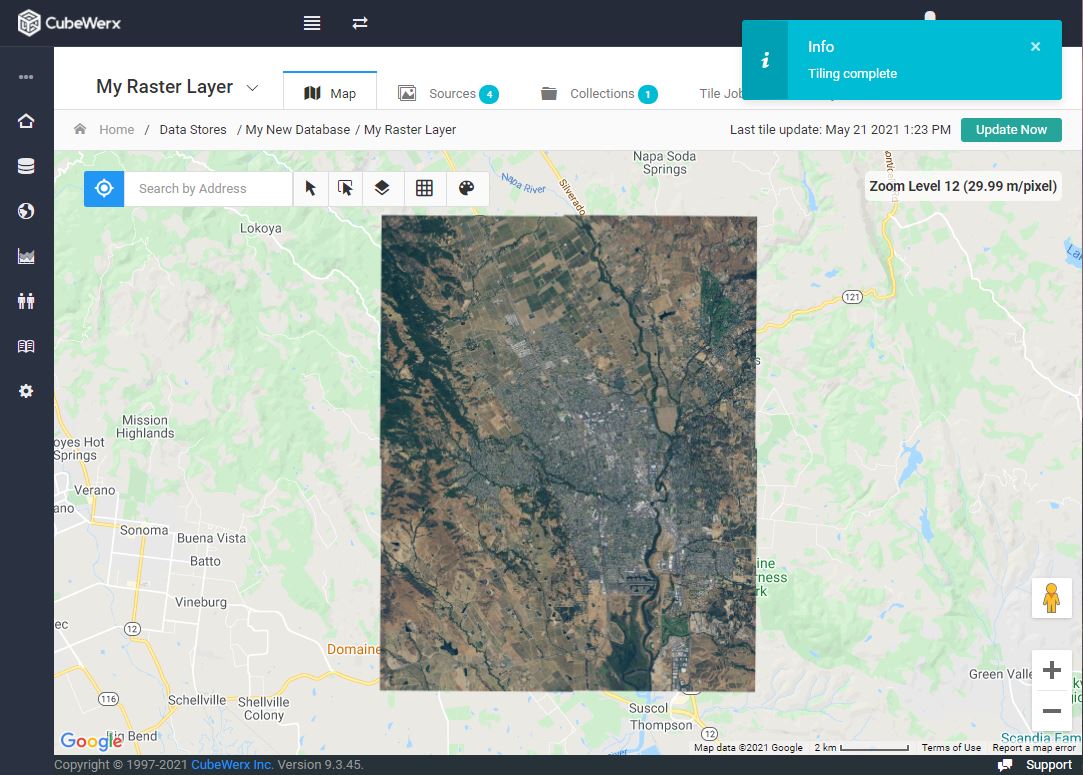The width and height of the screenshot is (1083, 775).
Task: Click the Home breadcrumb link
Action: (117, 129)
